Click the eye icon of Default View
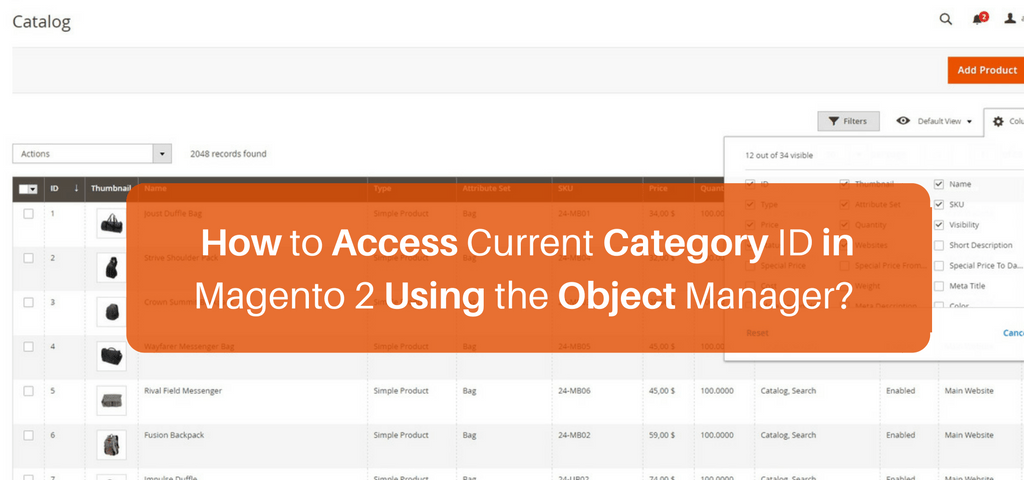This screenshot has height=480, width=1024. tap(903, 121)
